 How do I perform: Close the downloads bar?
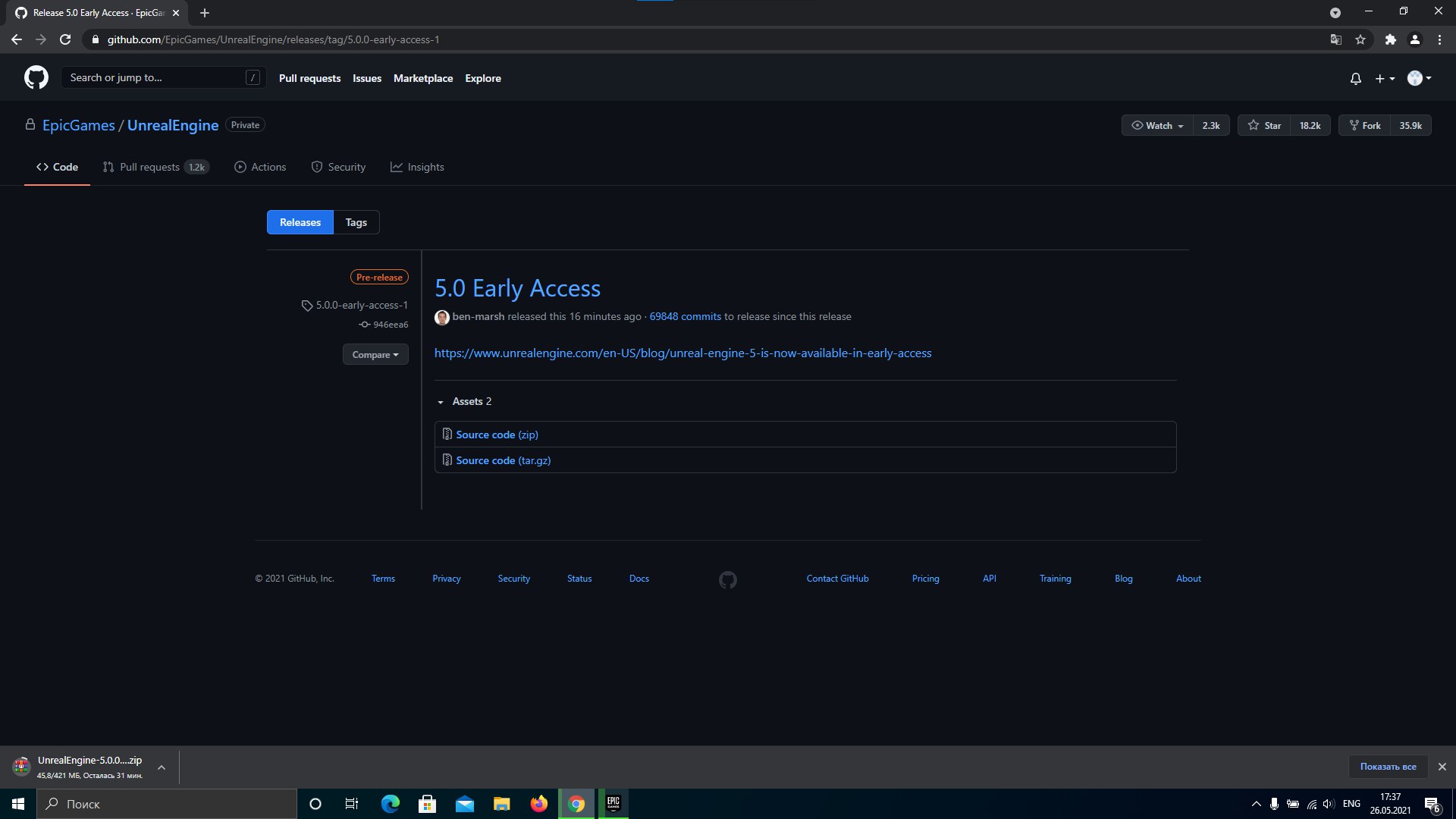(1442, 767)
